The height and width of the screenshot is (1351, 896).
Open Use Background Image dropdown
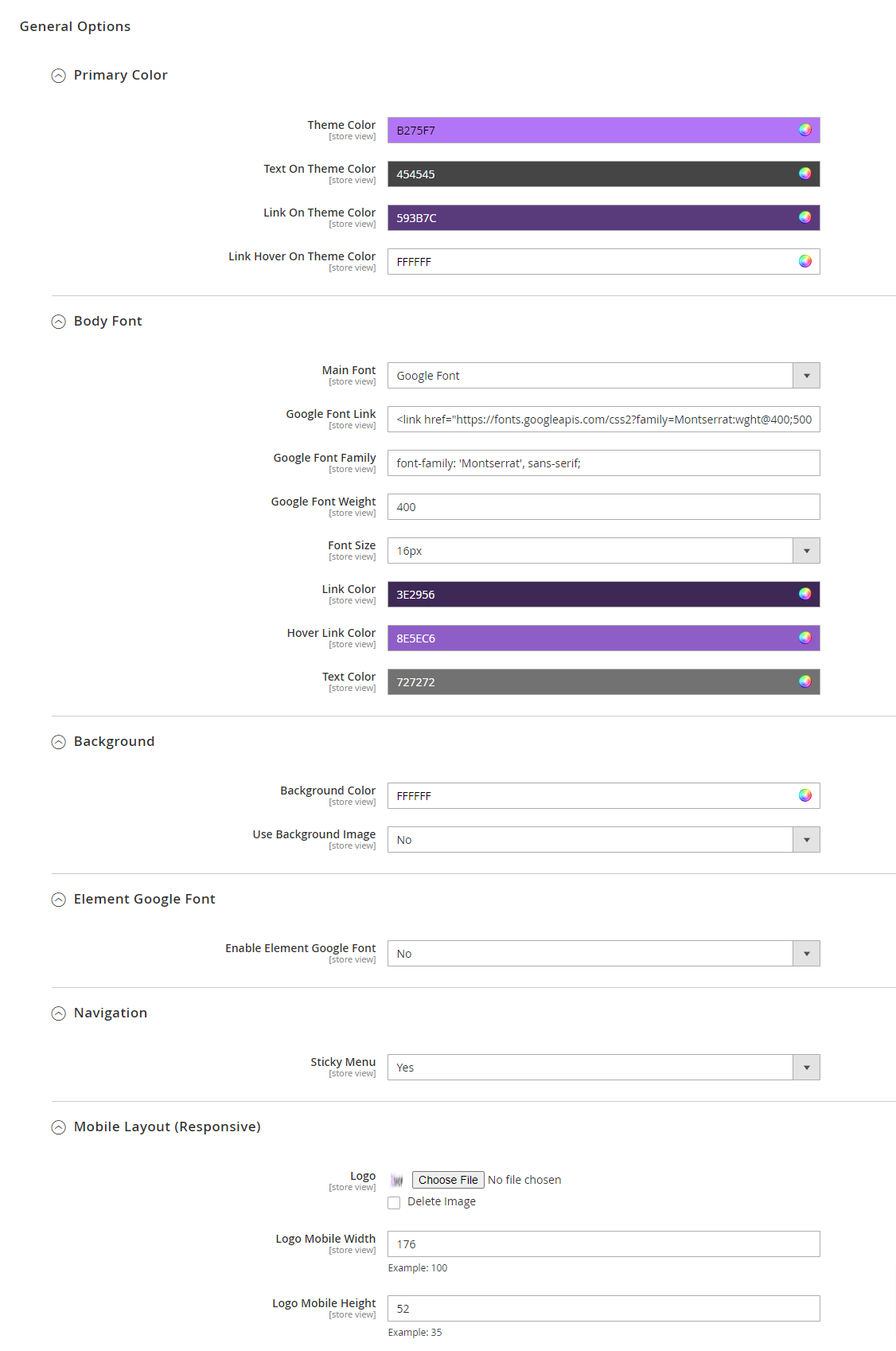pos(603,840)
